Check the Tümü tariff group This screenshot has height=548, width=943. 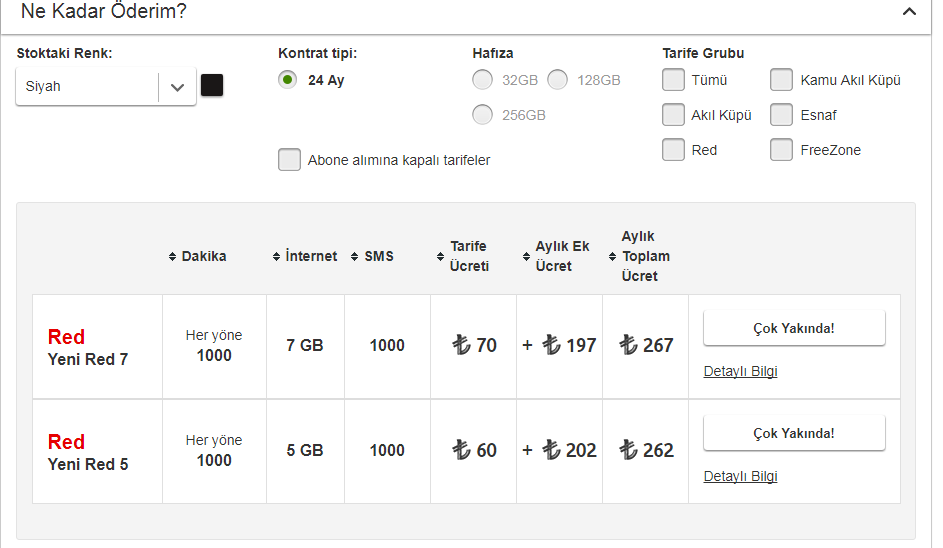673,80
